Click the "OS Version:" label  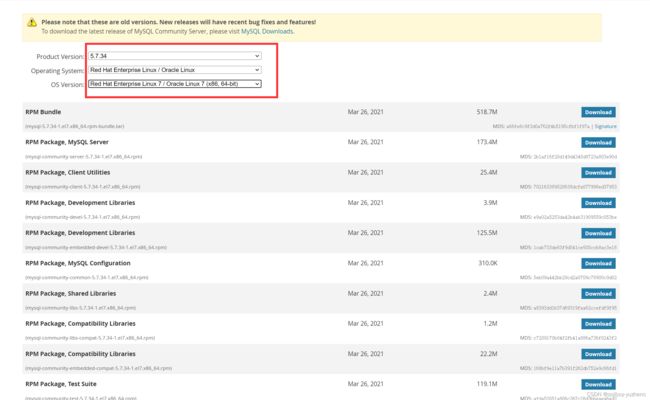68,85
